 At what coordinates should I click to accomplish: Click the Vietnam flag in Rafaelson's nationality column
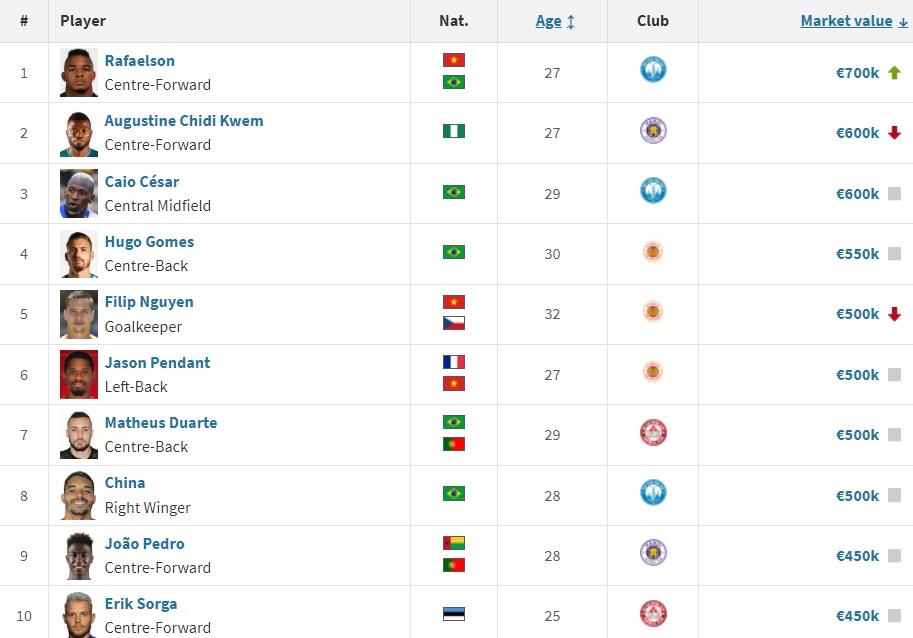[x=453, y=61]
